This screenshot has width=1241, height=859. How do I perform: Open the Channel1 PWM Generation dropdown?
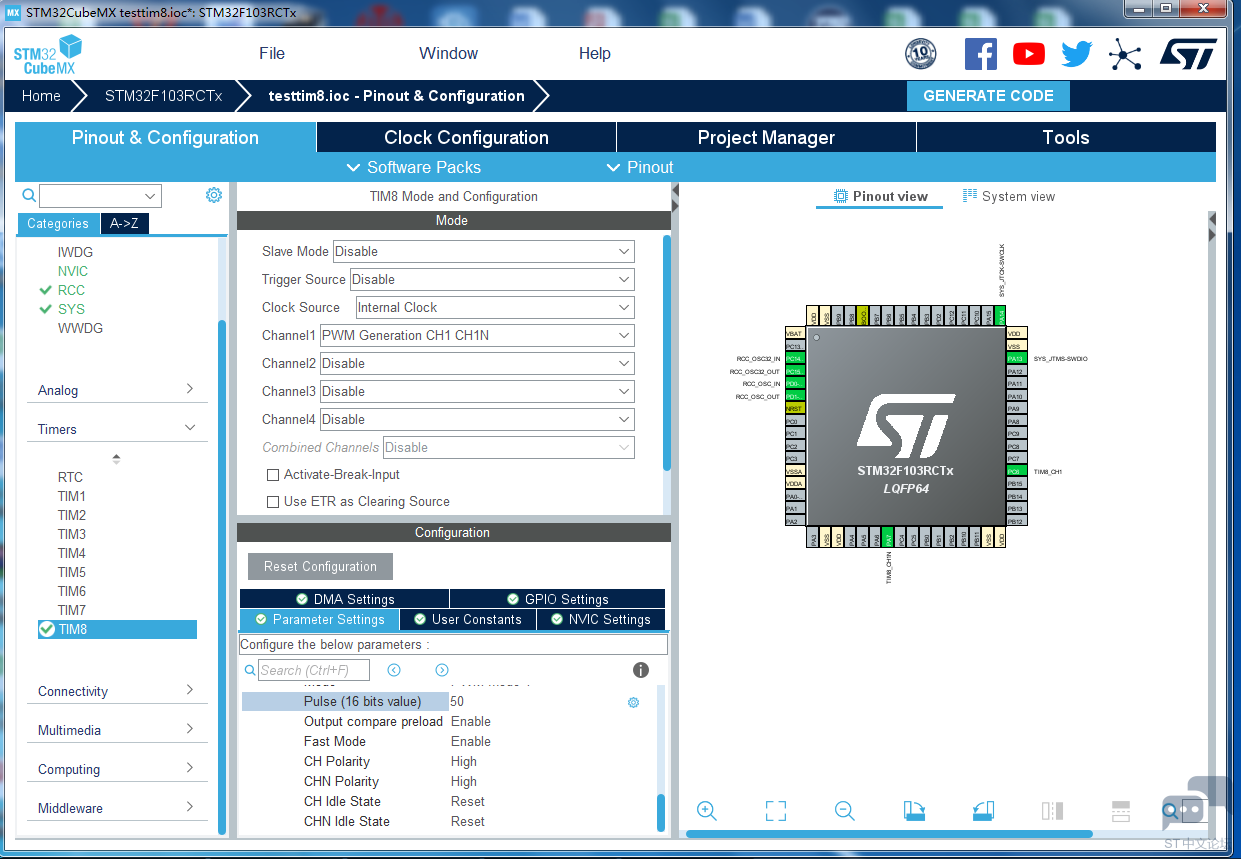pyautogui.click(x=477, y=335)
